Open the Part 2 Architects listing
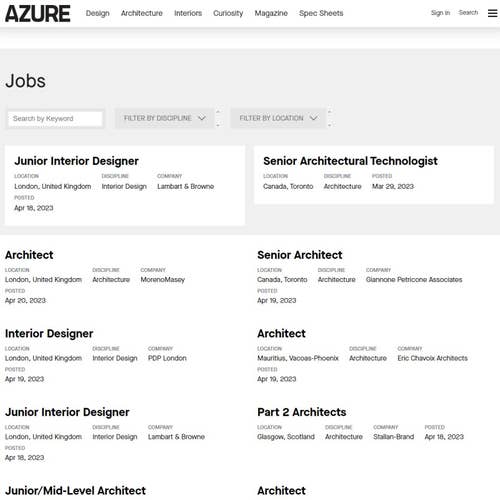 tap(302, 412)
